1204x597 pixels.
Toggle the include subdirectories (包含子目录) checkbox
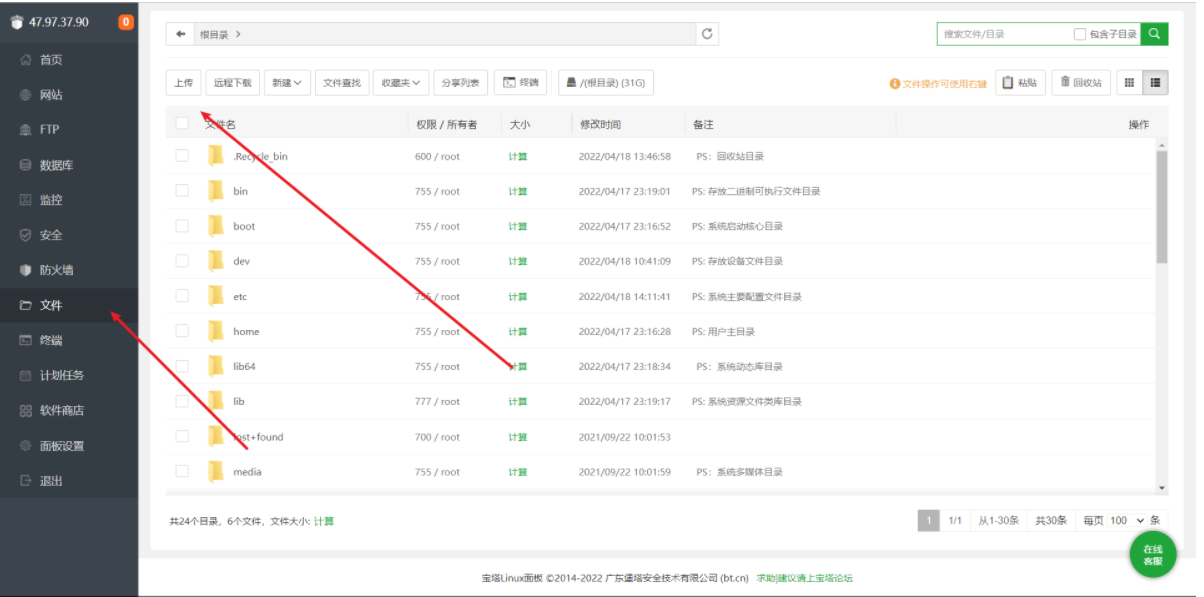click(1080, 34)
